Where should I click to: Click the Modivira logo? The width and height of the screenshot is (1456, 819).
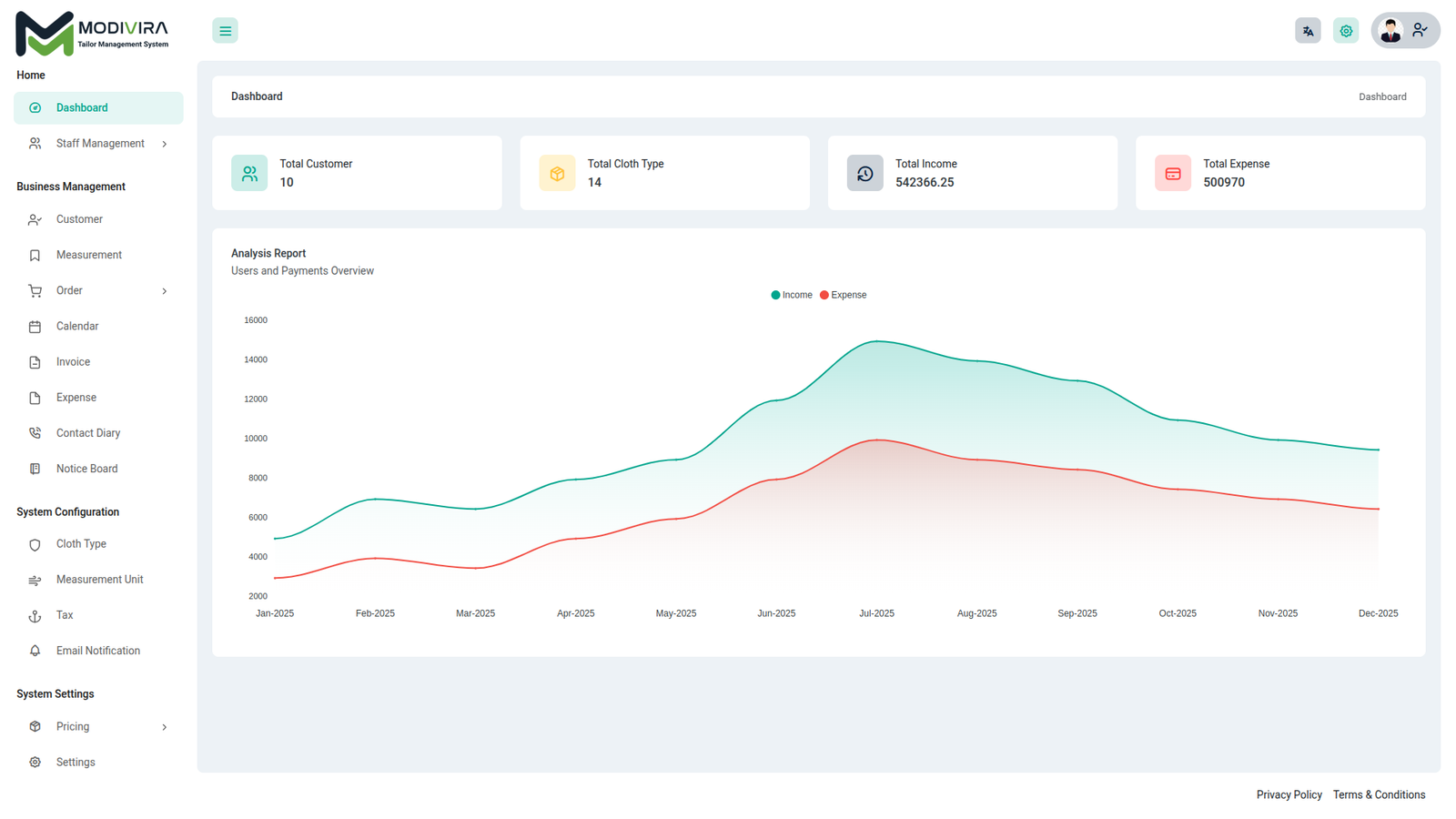click(x=92, y=34)
